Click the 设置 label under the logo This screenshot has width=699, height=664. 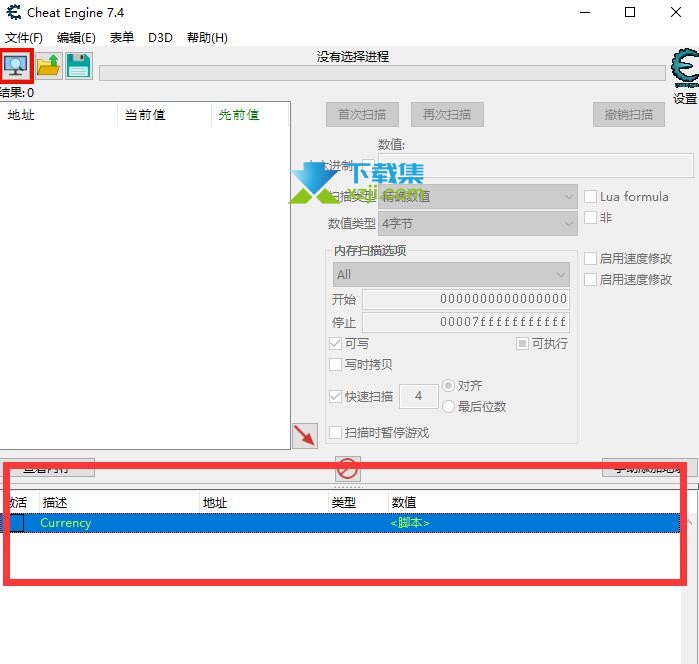coord(685,99)
